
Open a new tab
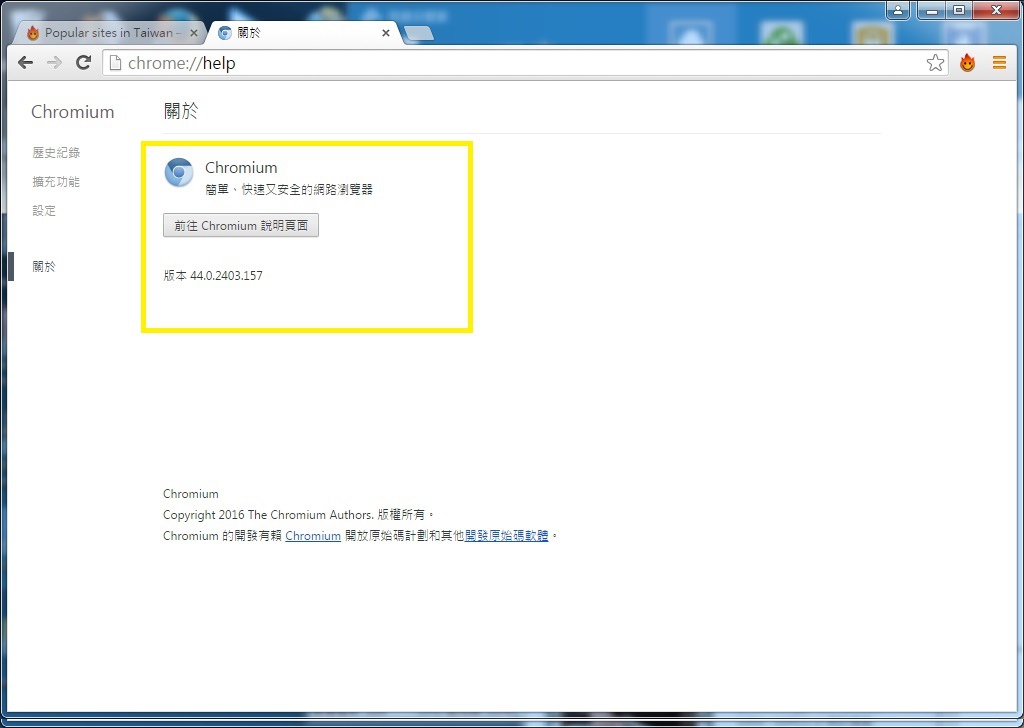pos(418,33)
